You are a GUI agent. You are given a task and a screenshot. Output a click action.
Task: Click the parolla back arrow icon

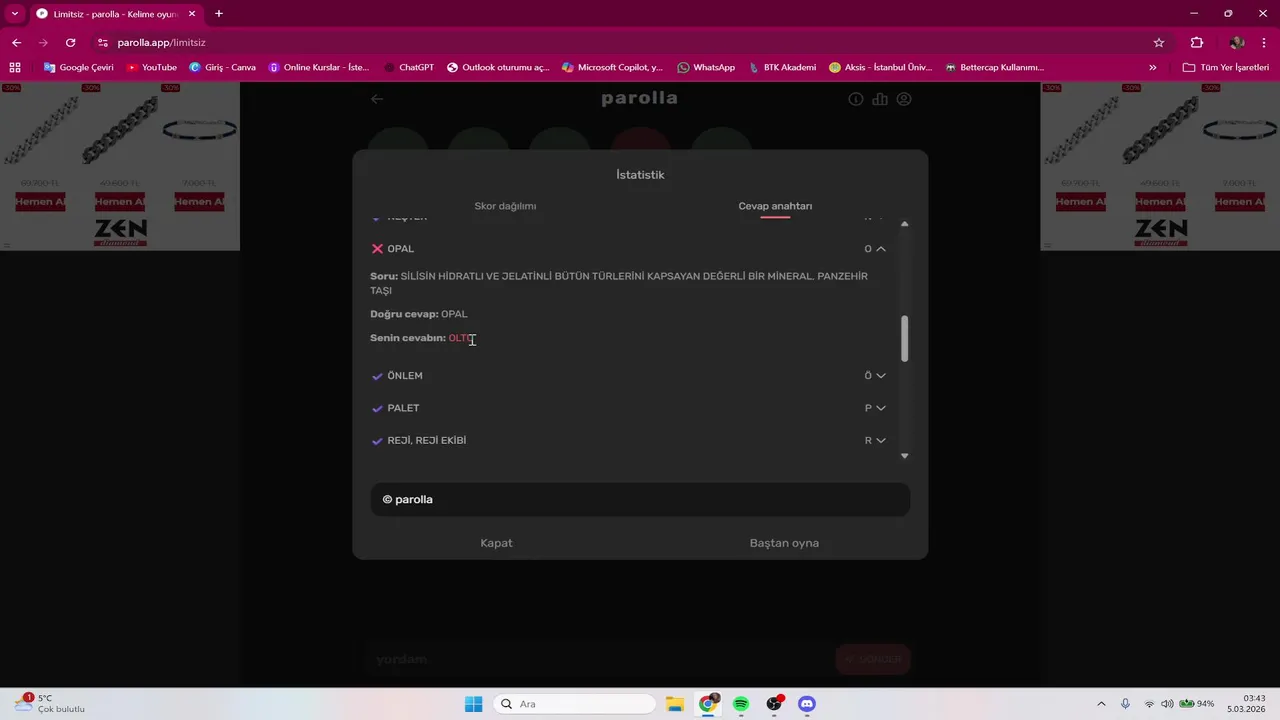[377, 99]
